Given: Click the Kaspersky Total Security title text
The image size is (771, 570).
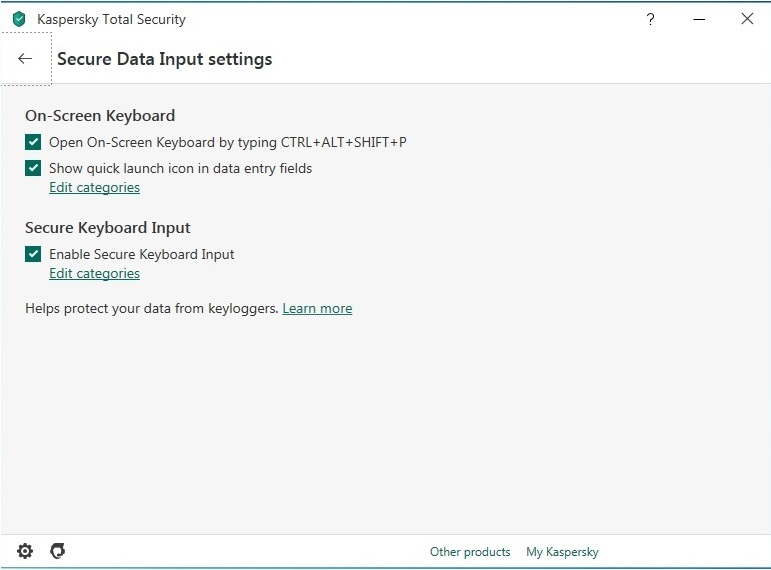Looking at the screenshot, I should point(111,19).
